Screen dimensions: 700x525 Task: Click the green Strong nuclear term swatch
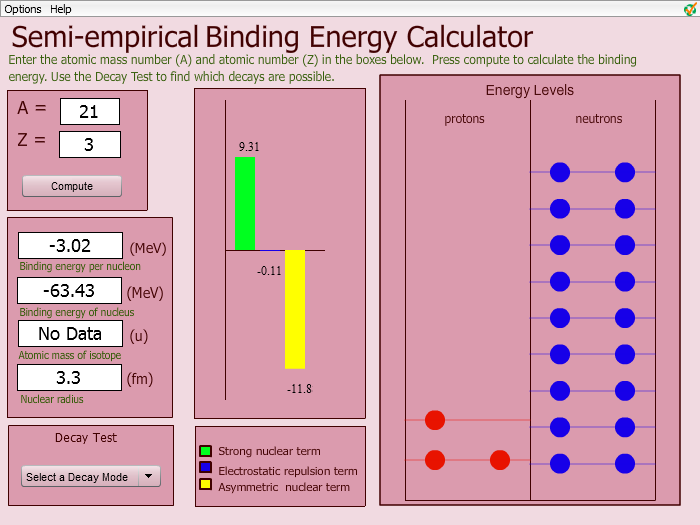(x=205, y=451)
